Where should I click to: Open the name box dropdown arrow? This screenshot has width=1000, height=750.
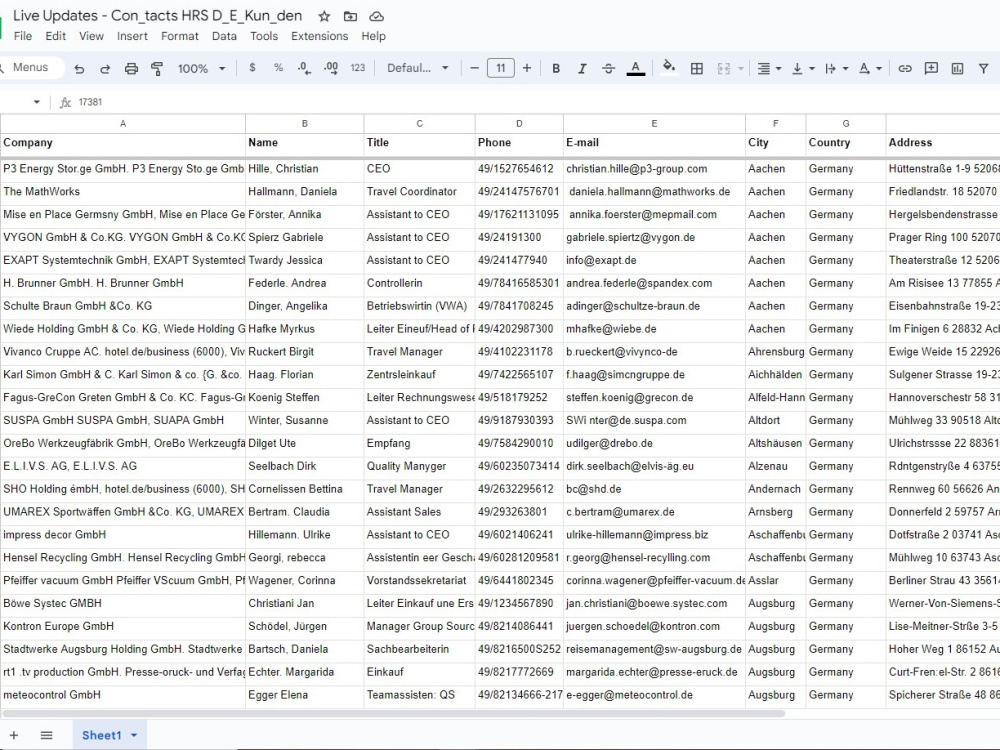(36, 102)
